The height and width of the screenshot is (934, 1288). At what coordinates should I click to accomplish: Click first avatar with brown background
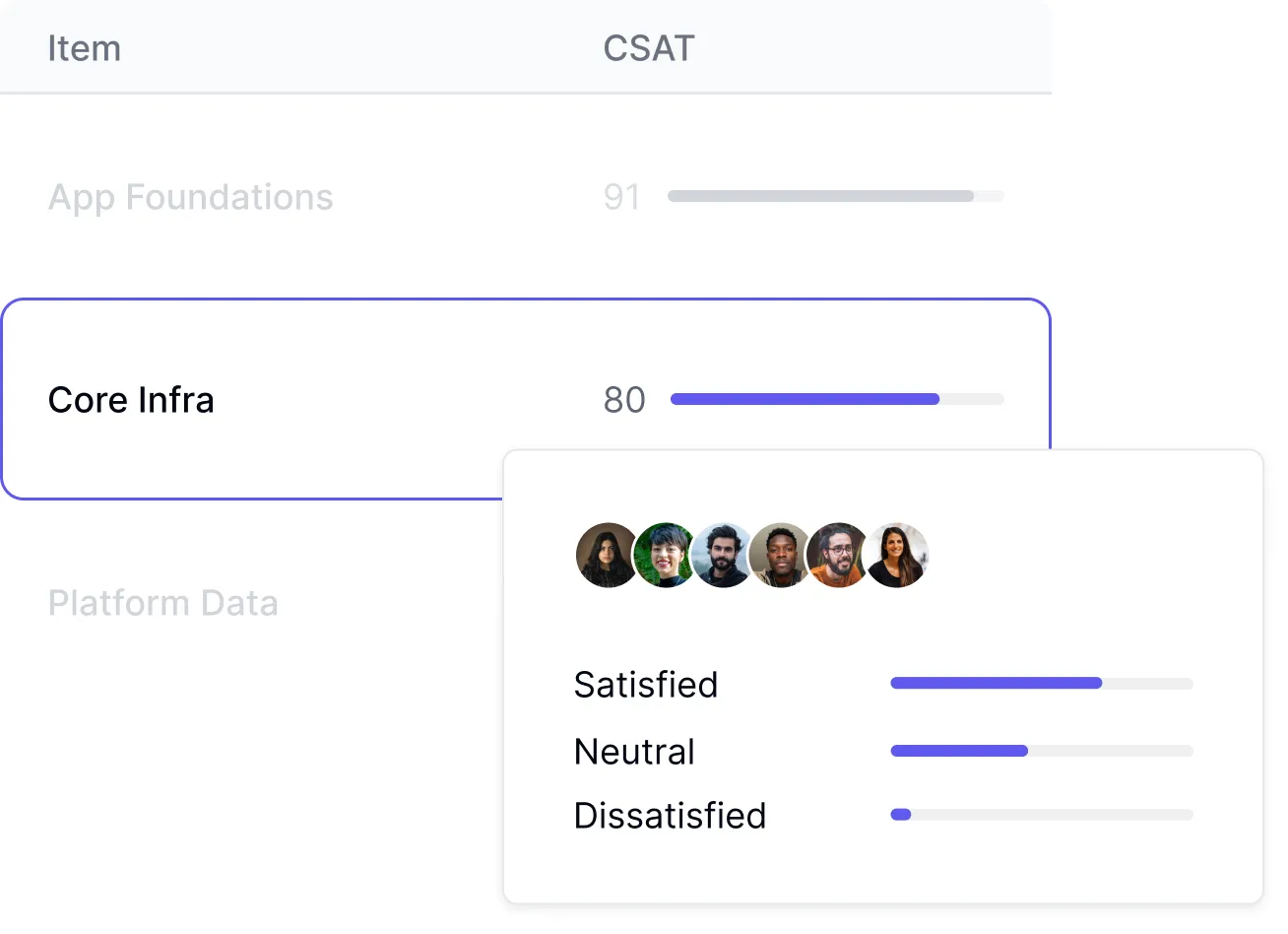pyautogui.click(x=605, y=556)
